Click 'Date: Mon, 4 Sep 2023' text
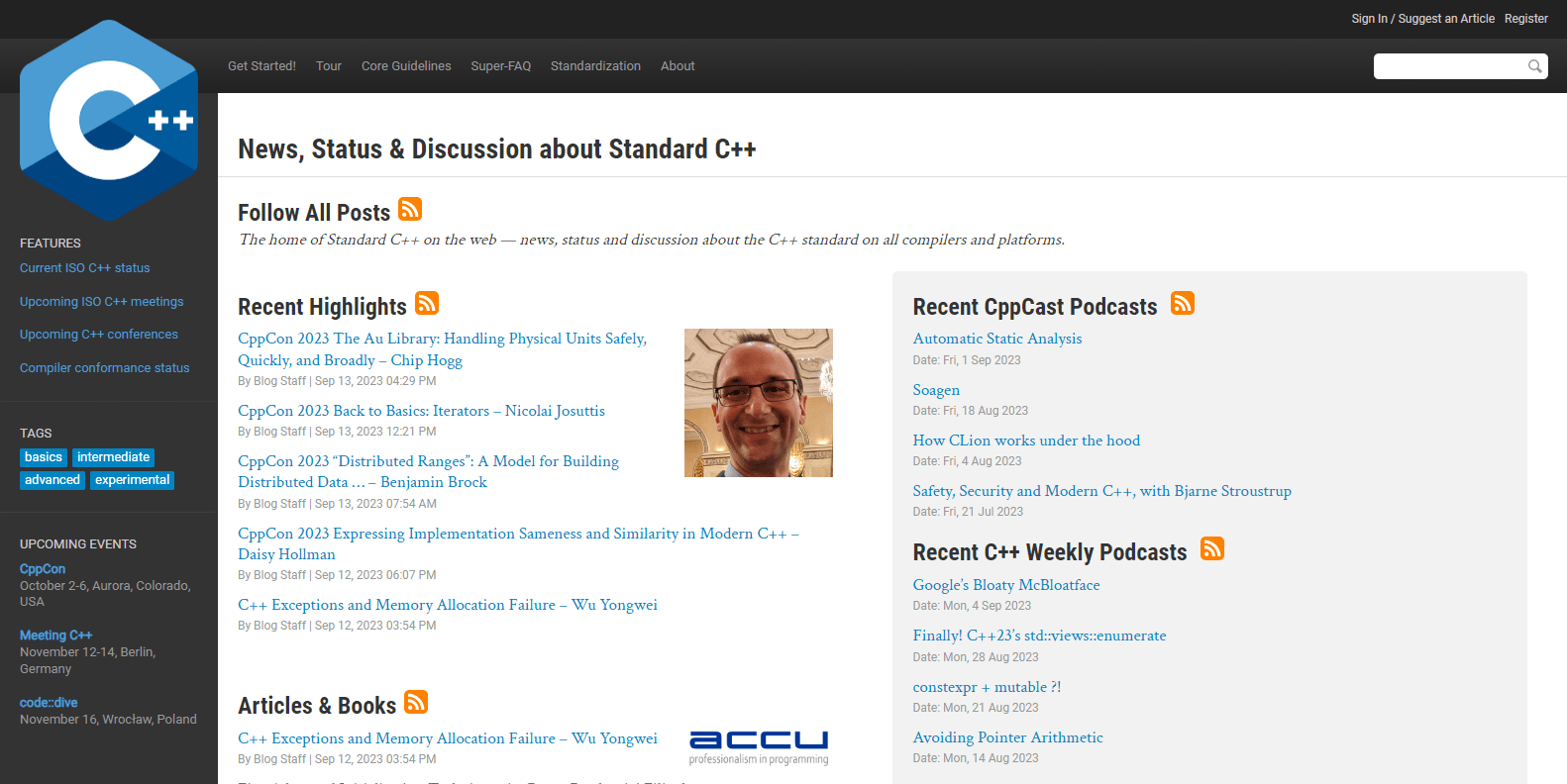 tap(972, 606)
